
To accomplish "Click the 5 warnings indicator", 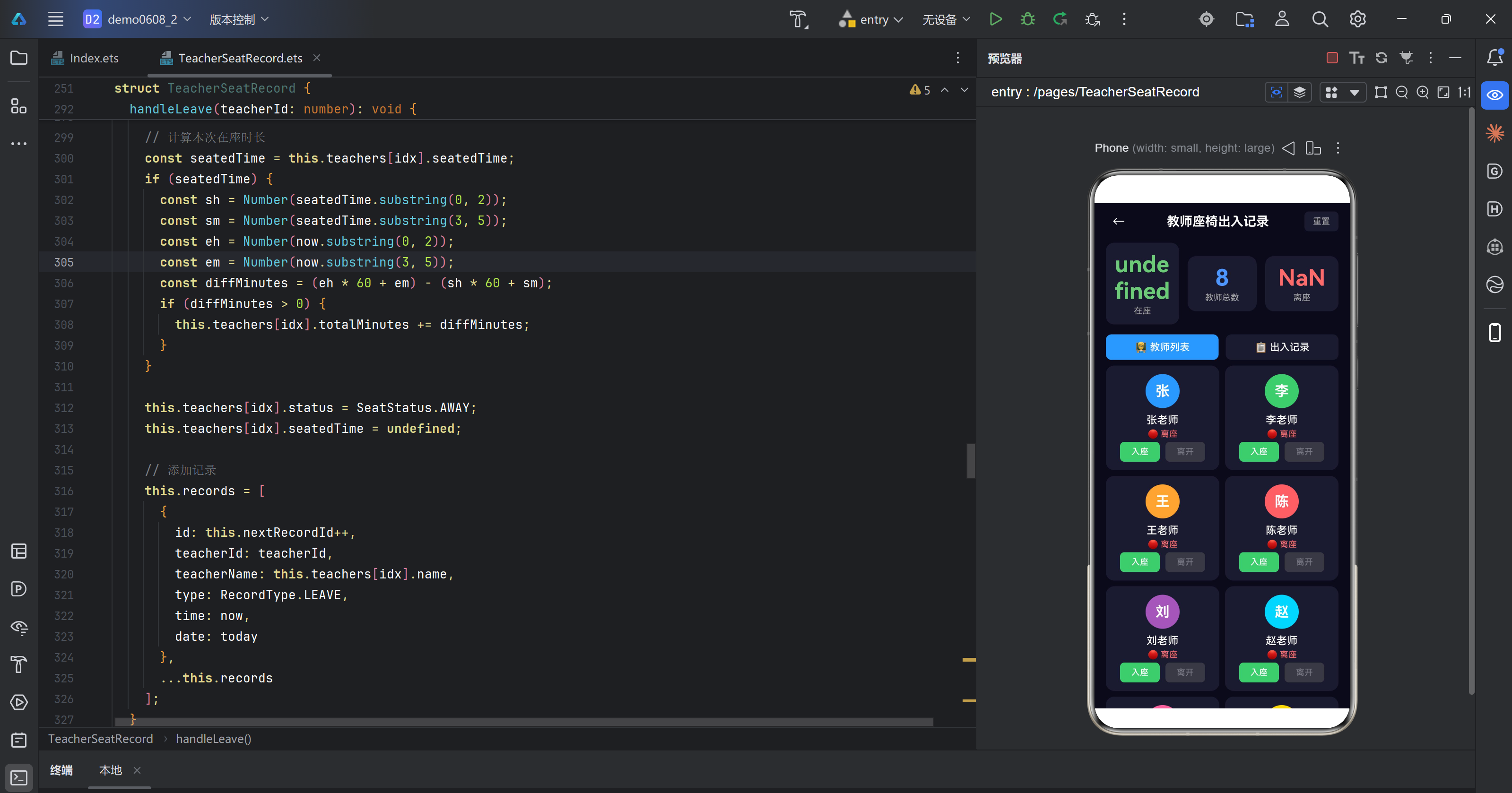I will pos(920,90).
